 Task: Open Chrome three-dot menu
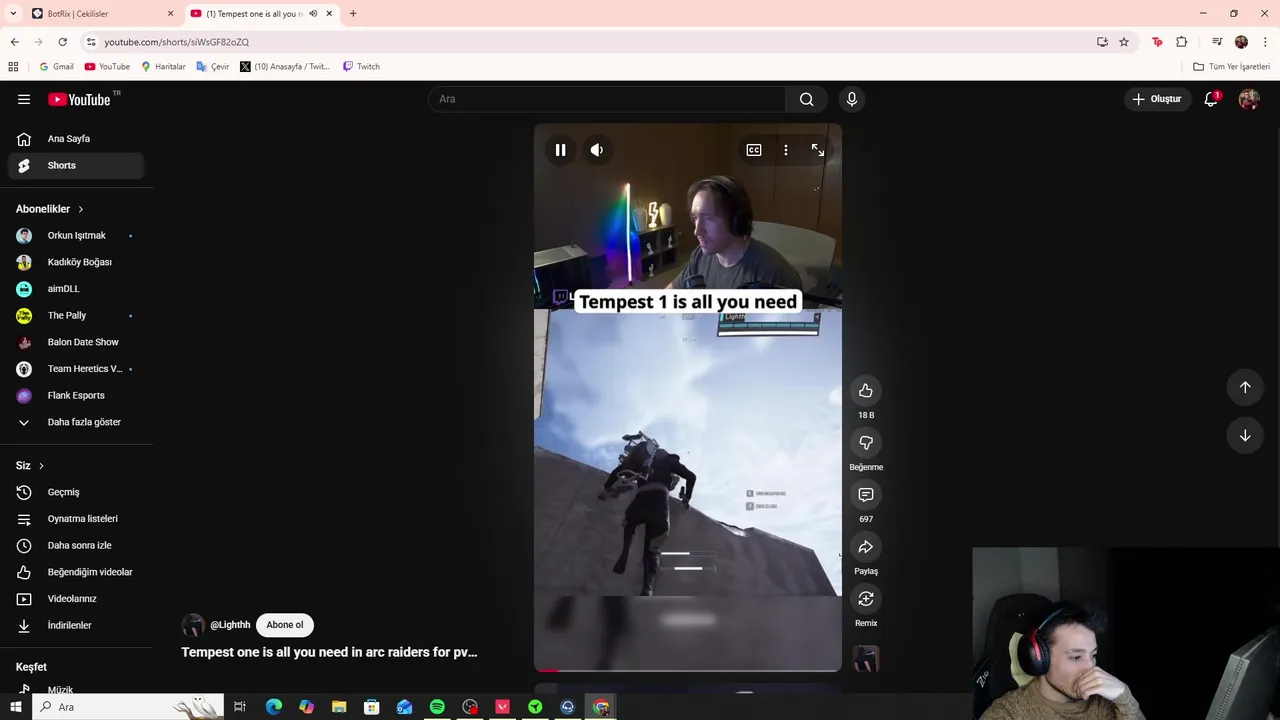click(1265, 42)
